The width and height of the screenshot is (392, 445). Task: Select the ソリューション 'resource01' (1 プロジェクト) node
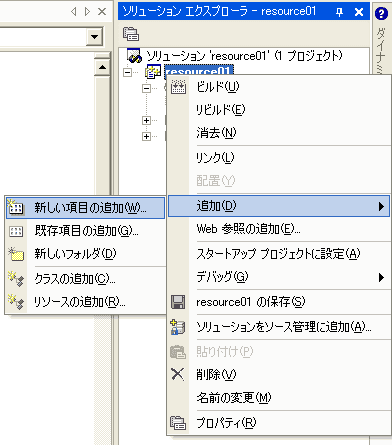244,56
